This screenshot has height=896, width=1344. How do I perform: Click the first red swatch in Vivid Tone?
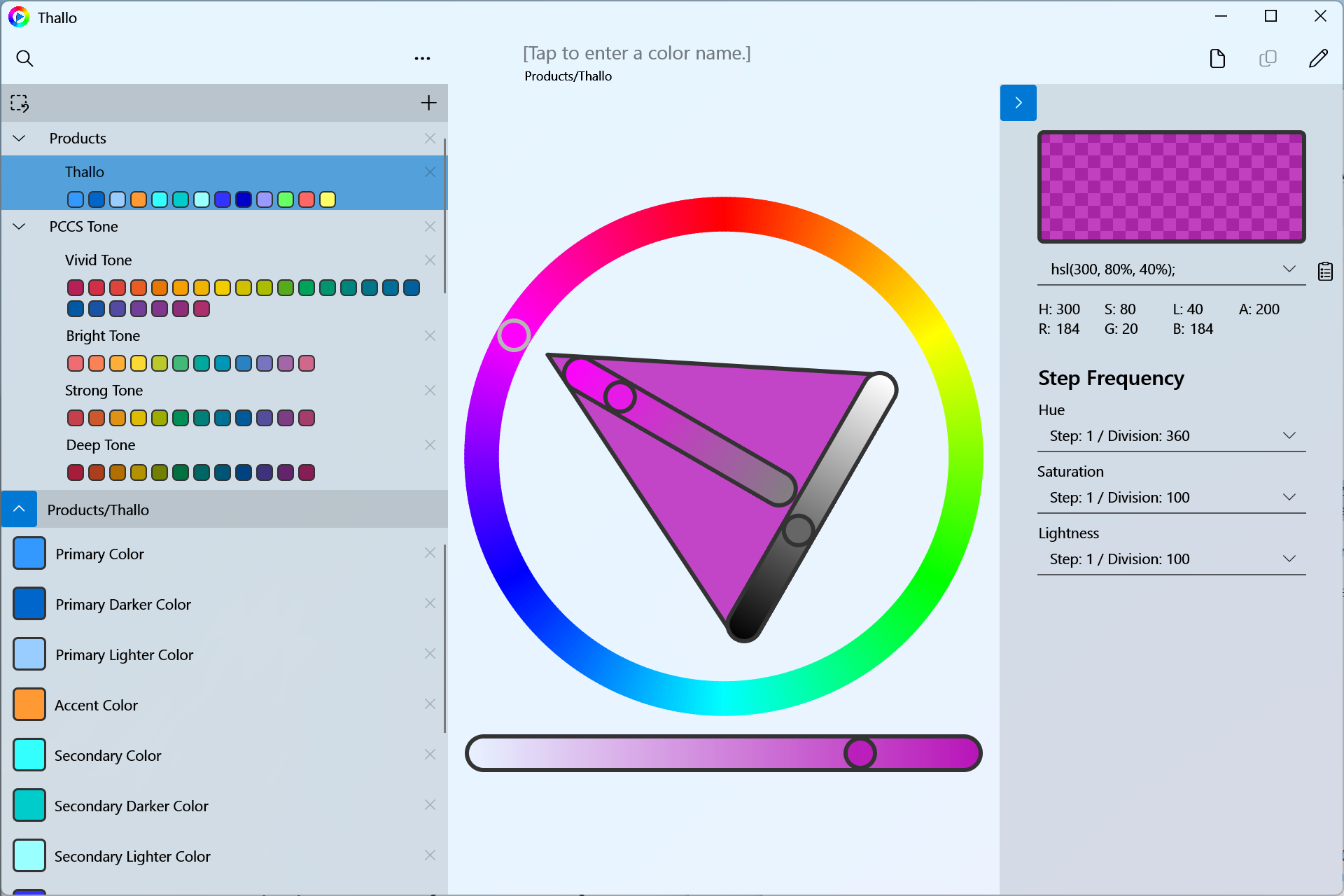coord(76,288)
